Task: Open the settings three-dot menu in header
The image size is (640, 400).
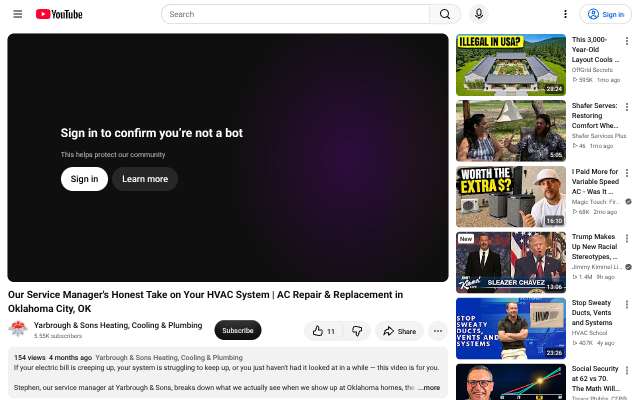Action: point(565,14)
